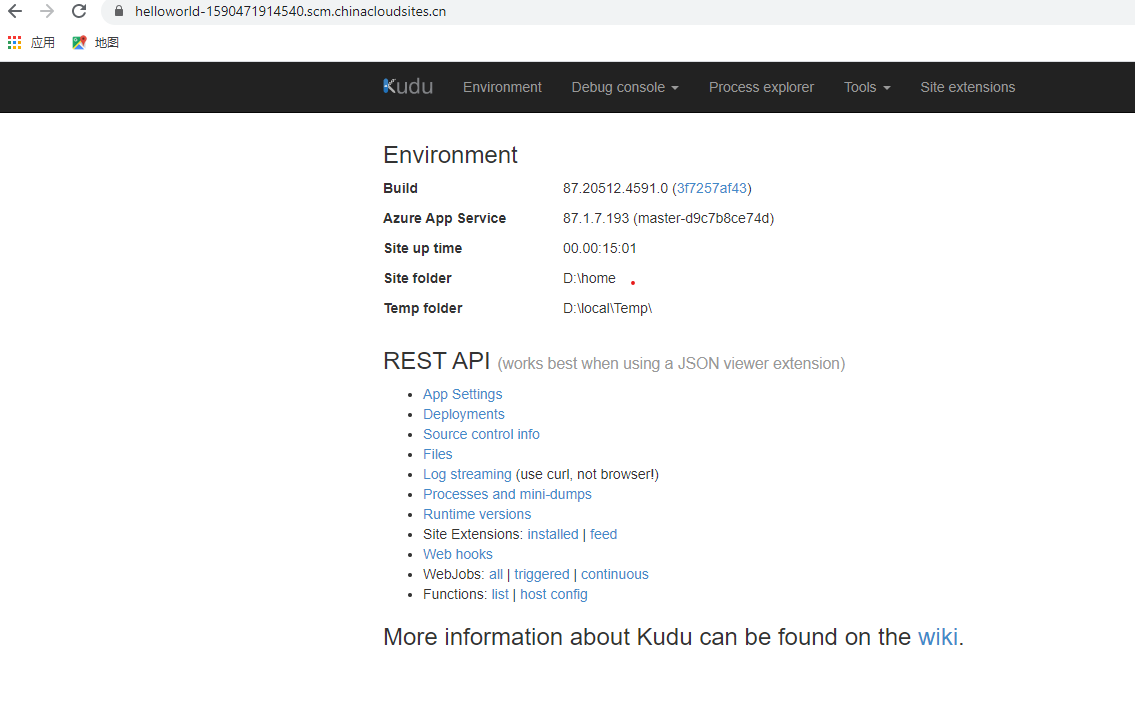Open Site Extensions installed link
The width and height of the screenshot is (1135, 706).
pyautogui.click(x=553, y=534)
